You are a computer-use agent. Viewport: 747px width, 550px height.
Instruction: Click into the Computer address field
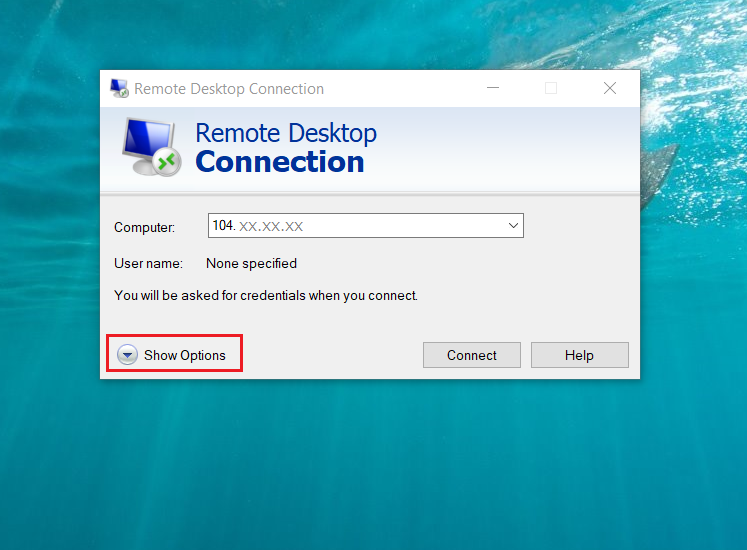pyautogui.click(x=365, y=225)
